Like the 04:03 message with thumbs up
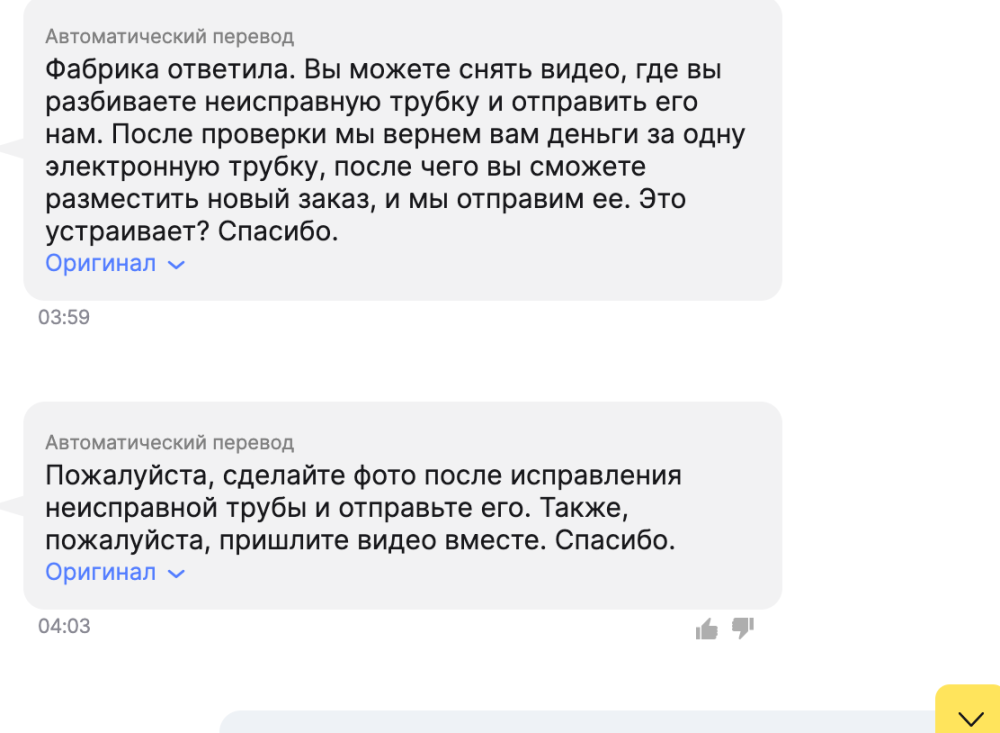 tap(707, 628)
